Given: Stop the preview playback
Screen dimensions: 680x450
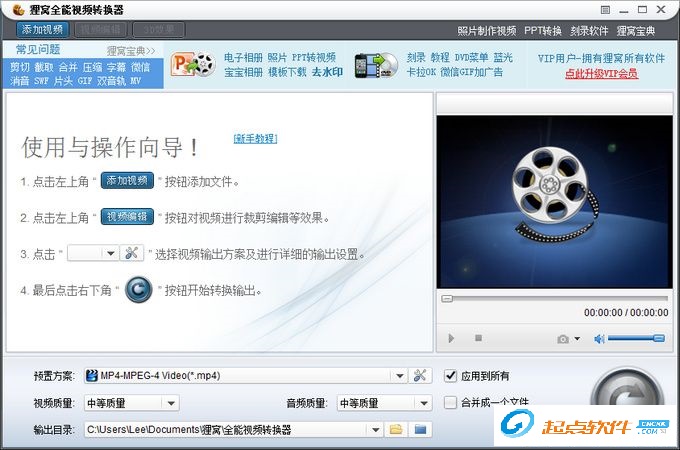Looking at the screenshot, I should point(478,338).
